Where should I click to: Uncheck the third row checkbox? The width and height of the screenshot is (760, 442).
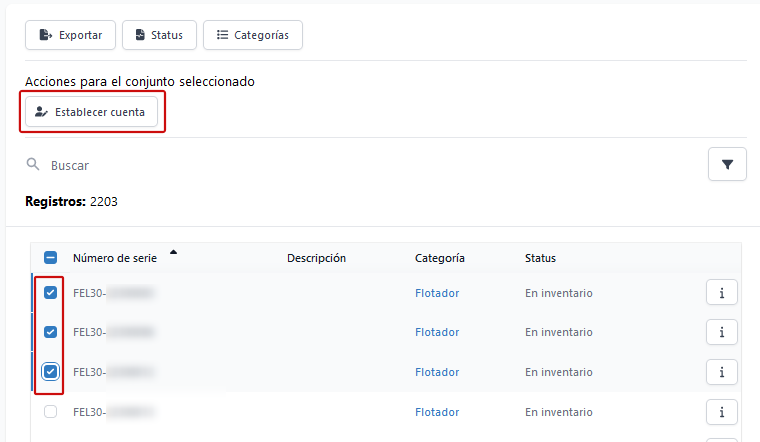pyautogui.click(x=50, y=372)
